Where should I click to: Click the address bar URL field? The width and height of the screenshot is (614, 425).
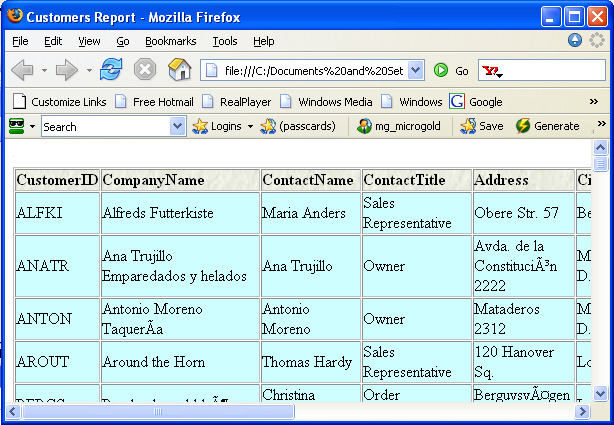click(313, 71)
